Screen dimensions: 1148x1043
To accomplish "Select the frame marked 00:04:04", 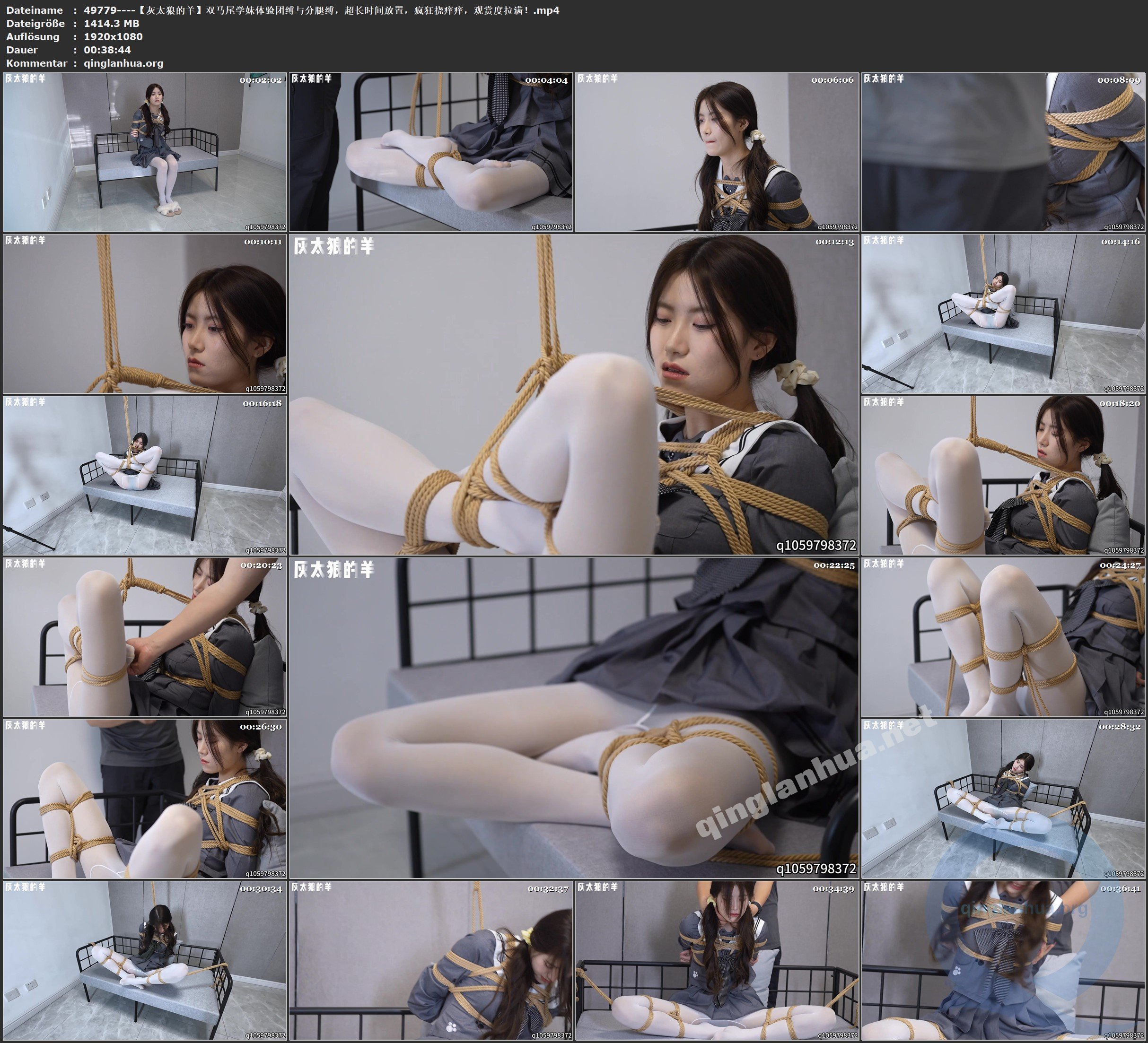I will click(431, 152).
